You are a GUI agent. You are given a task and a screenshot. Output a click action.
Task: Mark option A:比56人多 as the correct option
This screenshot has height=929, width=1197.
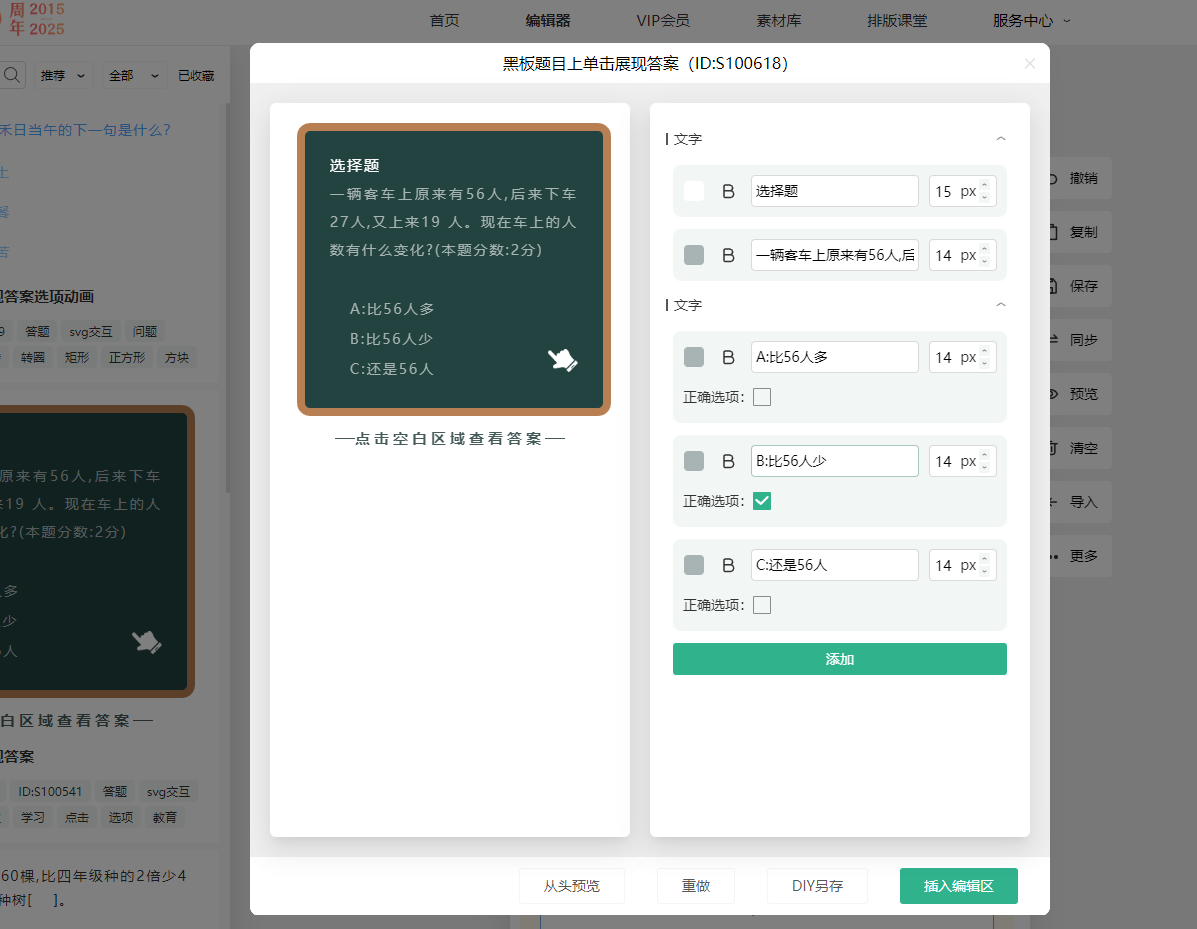pyautogui.click(x=762, y=397)
